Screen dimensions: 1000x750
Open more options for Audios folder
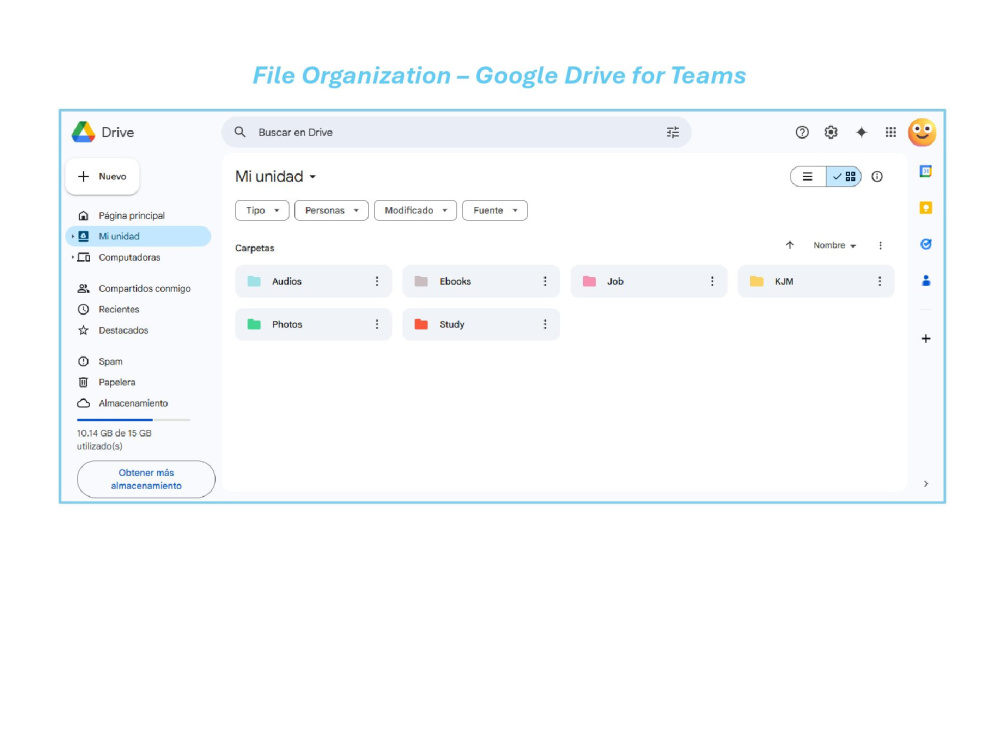377,281
